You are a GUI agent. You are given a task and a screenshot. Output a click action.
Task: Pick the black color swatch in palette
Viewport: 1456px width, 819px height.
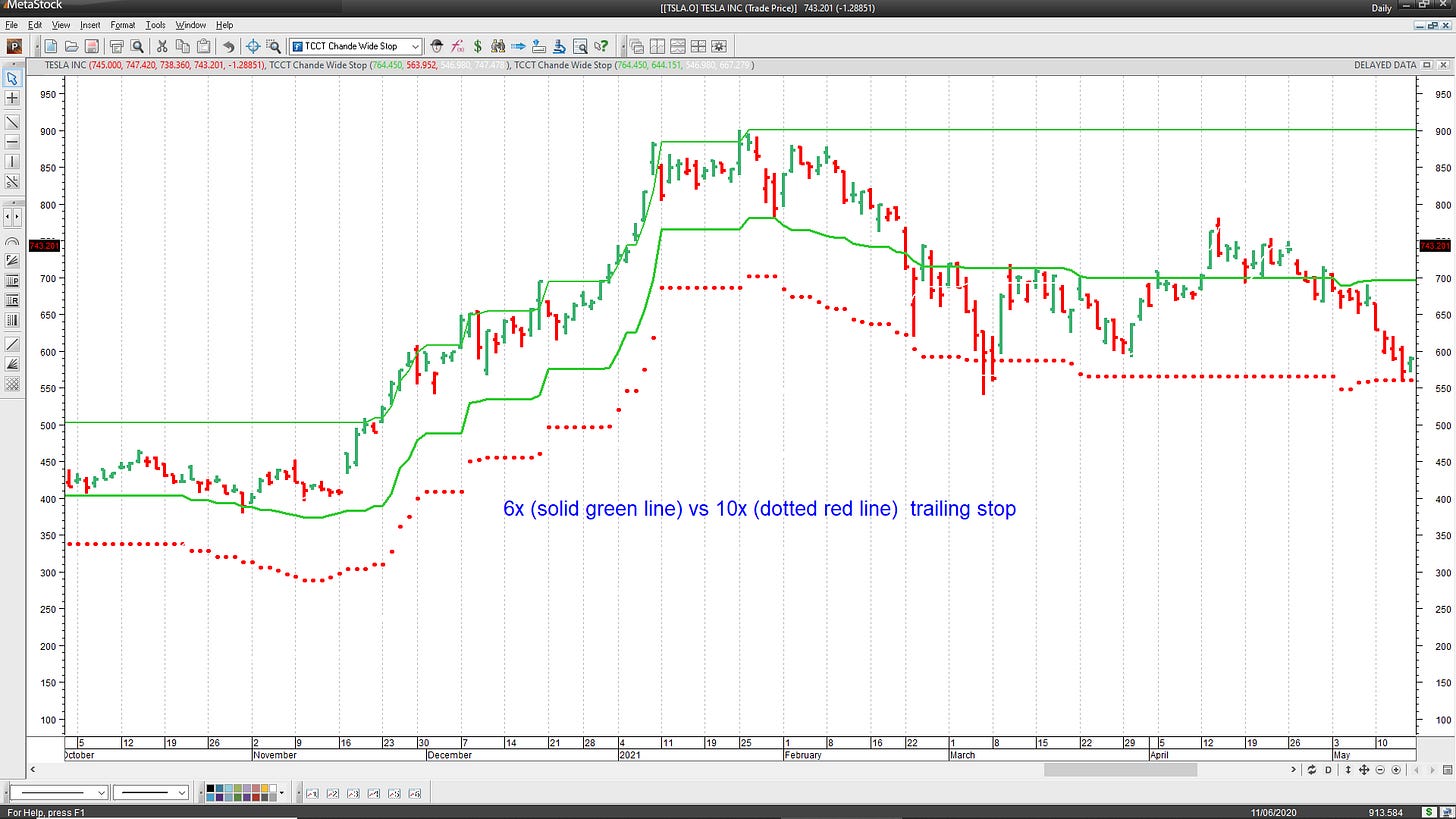click(x=210, y=788)
